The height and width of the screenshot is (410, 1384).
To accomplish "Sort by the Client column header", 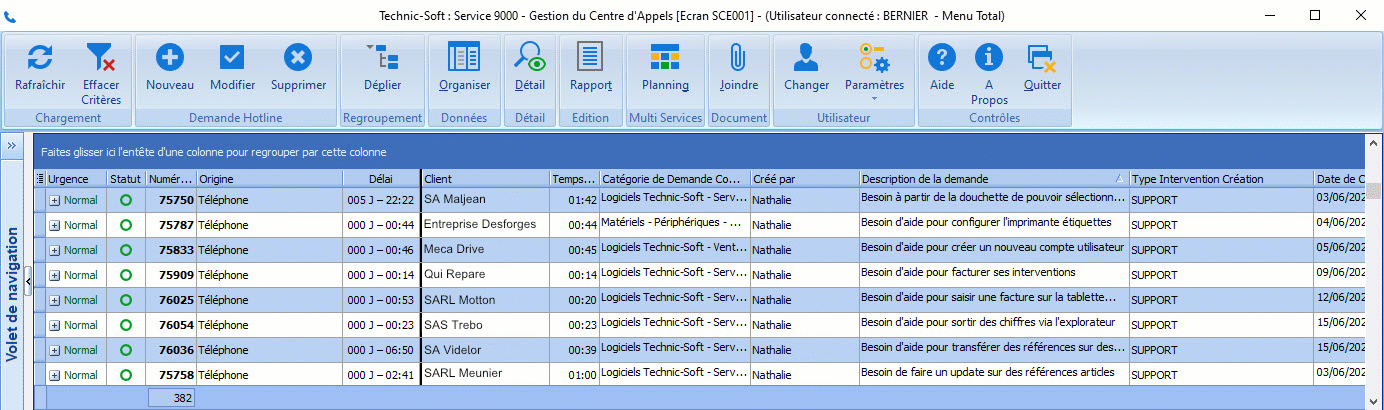I will (x=486, y=179).
